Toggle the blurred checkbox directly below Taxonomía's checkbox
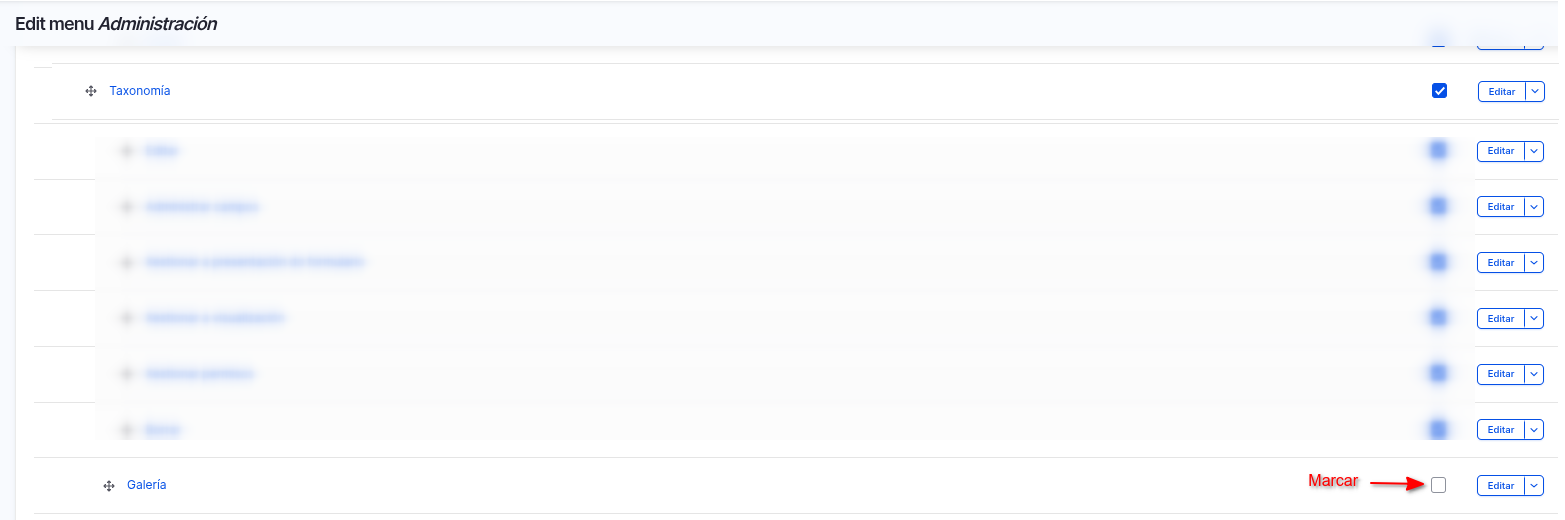 [x=1438, y=151]
